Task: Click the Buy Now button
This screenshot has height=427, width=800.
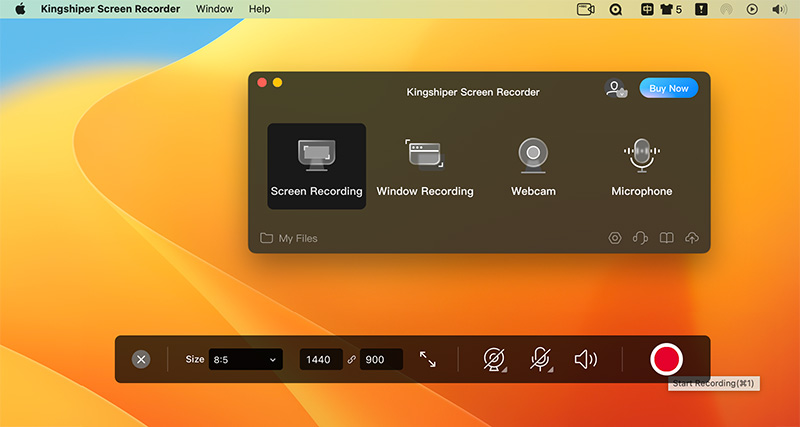Action: coord(668,88)
